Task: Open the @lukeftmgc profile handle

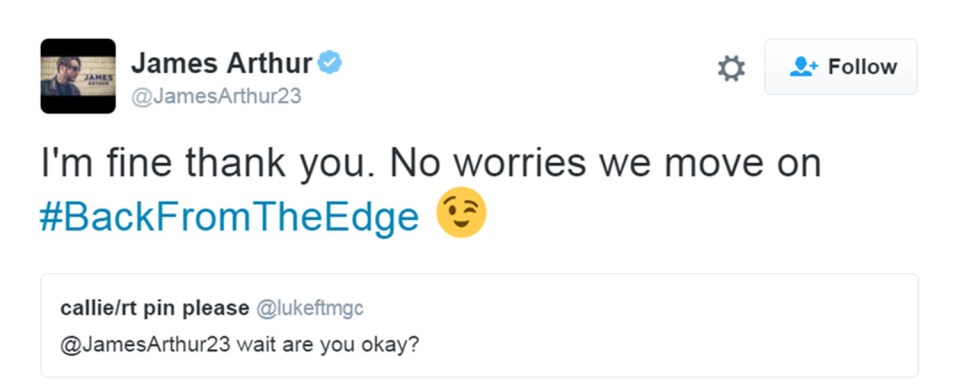Action: 309,309
